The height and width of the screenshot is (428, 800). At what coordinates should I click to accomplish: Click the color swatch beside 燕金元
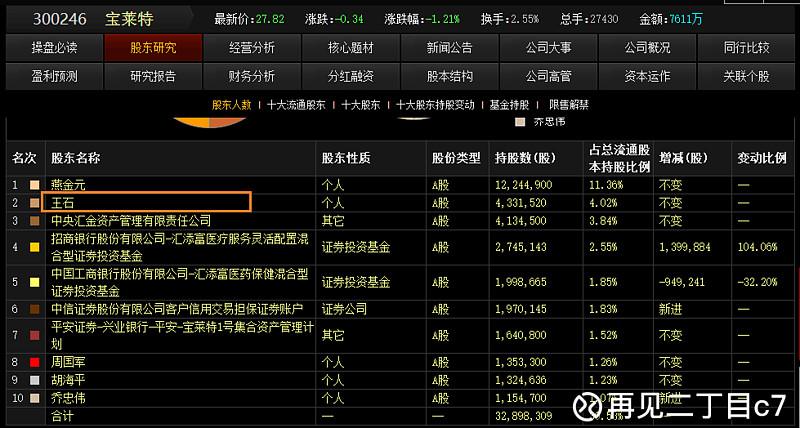point(35,185)
